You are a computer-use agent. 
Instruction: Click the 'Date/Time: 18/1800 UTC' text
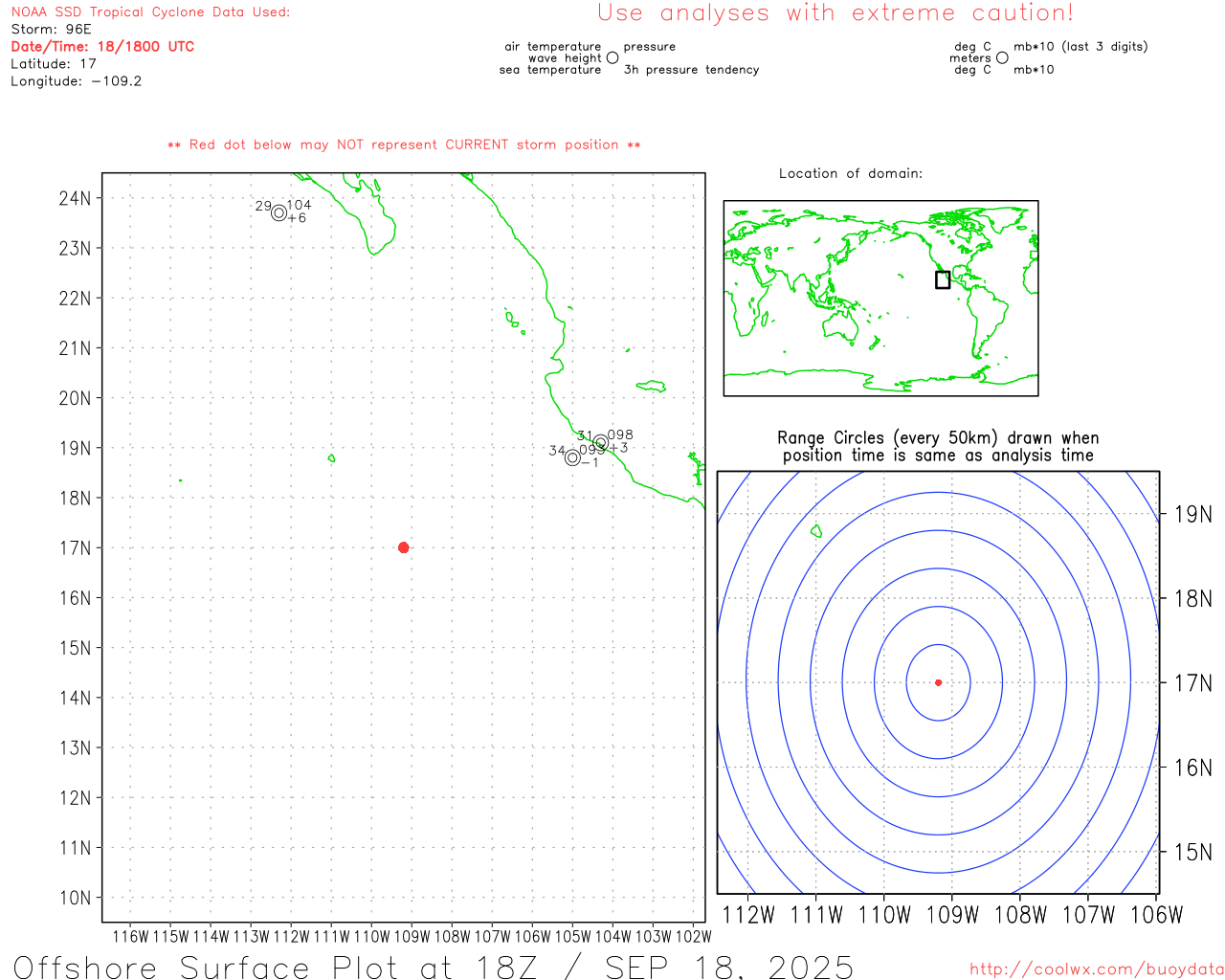point(102,47)
